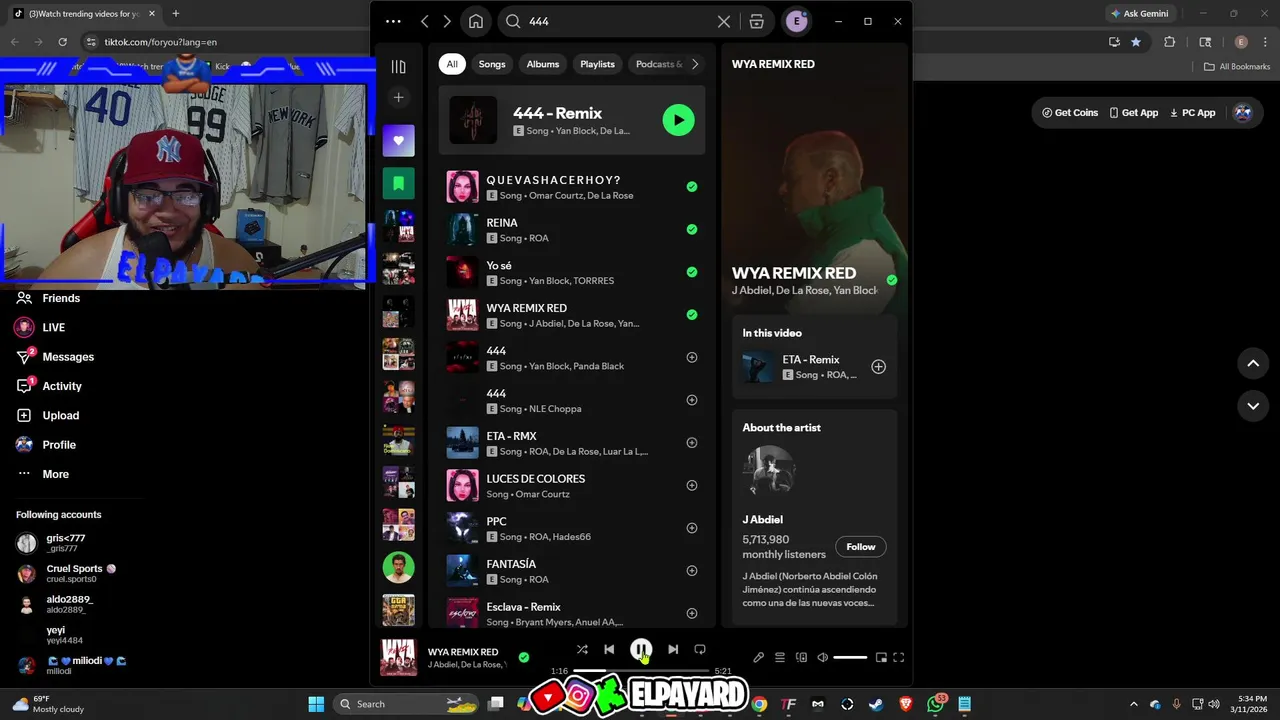Viewport: 1280px width, 720px height.
Task: Show more filter chips with the arrow
Action: tap(695, 64)
